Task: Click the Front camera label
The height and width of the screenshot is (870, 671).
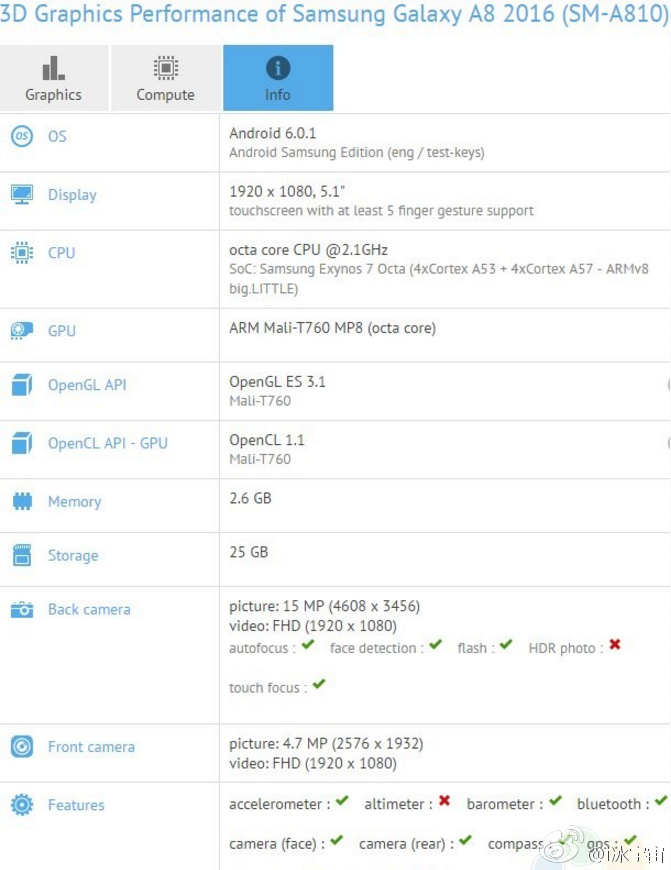Action: 91,747
